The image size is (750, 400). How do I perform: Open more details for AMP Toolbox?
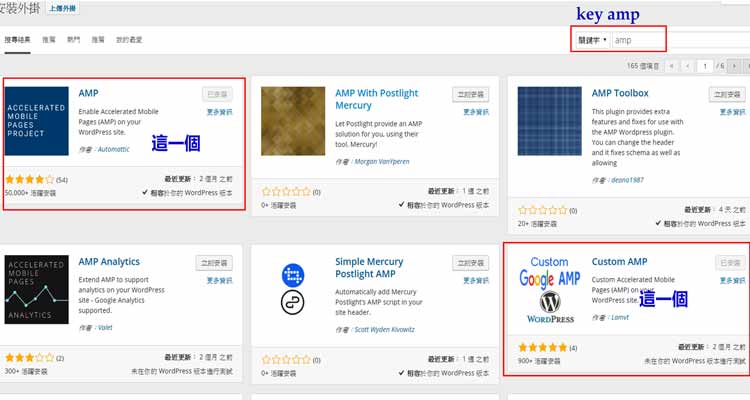click(x=732, y=112)
